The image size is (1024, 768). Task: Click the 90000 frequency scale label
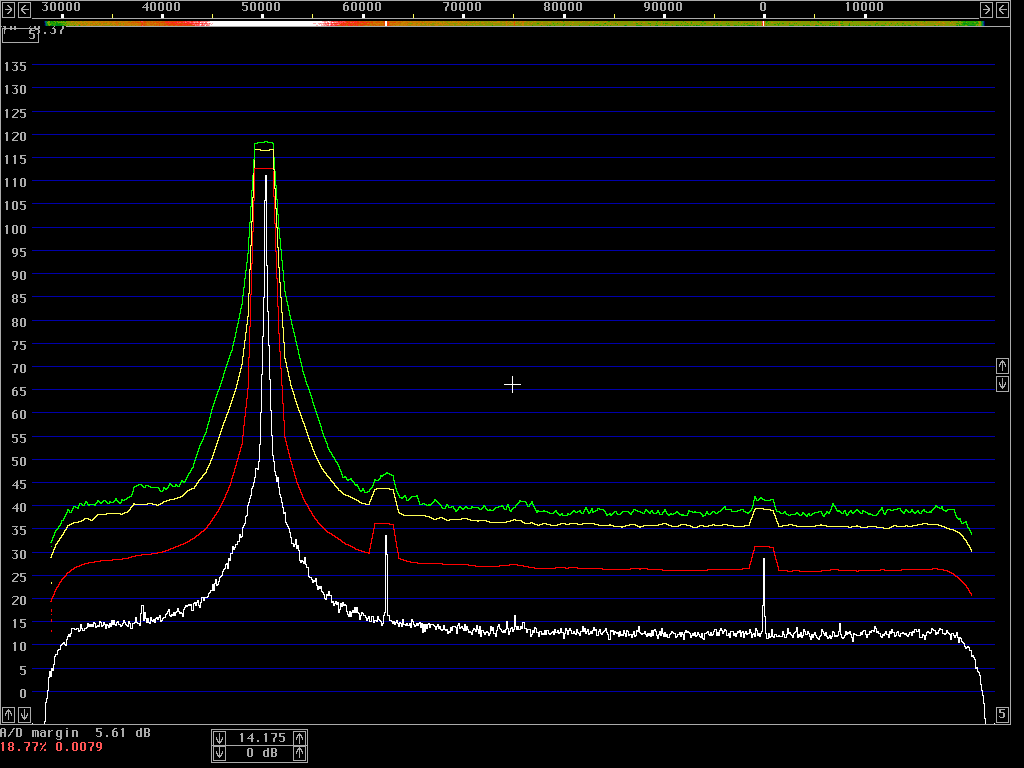coord(664,7)
